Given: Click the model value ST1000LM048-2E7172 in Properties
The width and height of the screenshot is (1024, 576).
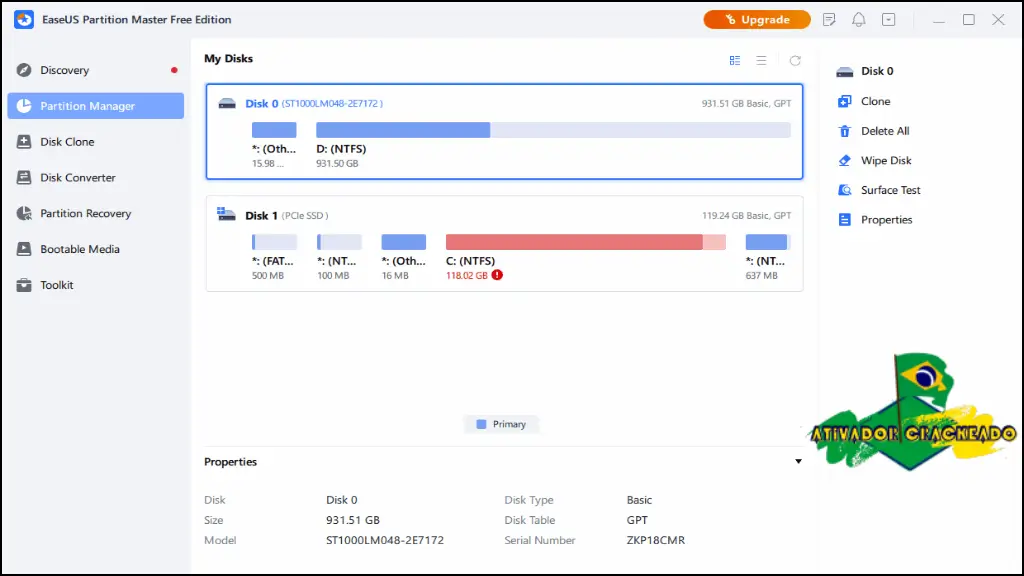Looking at the screenshot, I should (385, 541).
